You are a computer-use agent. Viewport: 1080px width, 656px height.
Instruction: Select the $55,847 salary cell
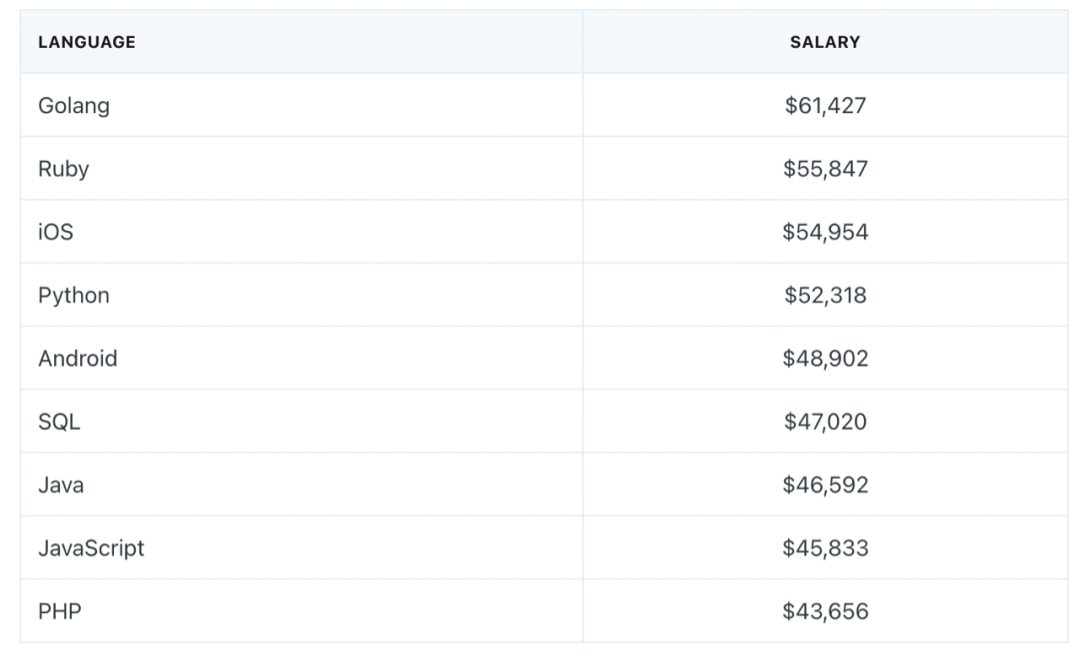[x=825, y=169]
